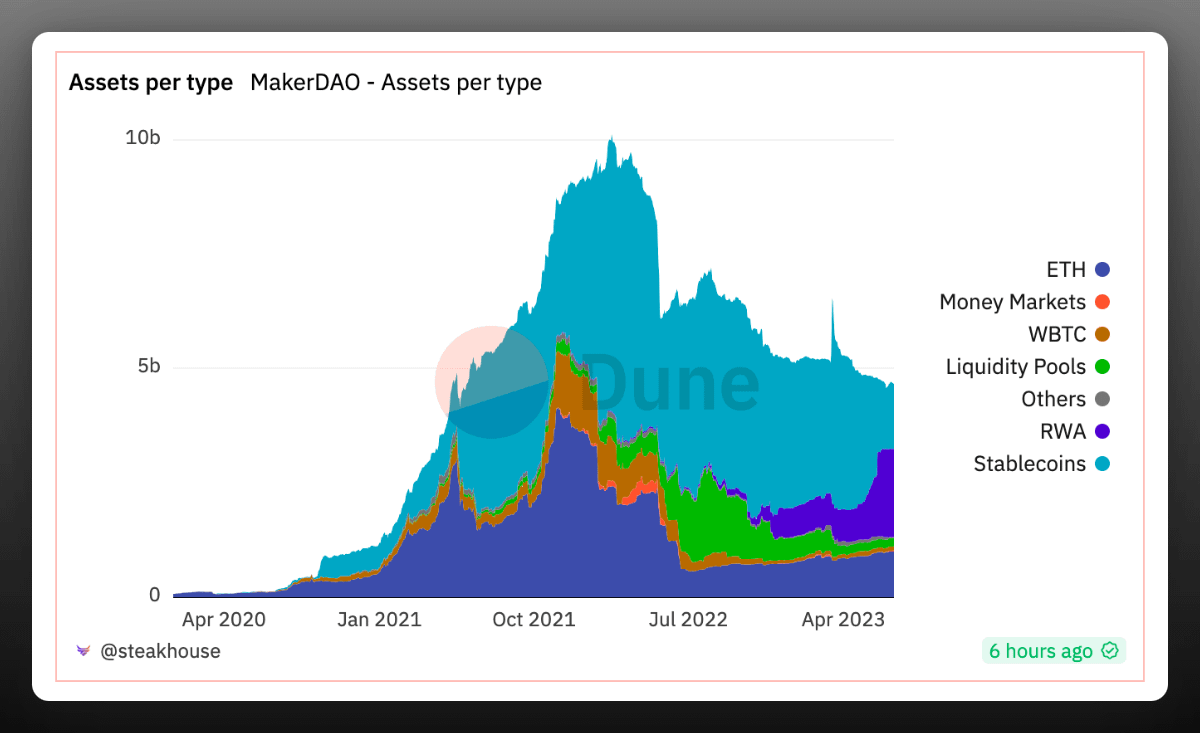1200x733 pixels.
Task: Click the 6 hours ago refresh badge
Action: (1054, 651)
